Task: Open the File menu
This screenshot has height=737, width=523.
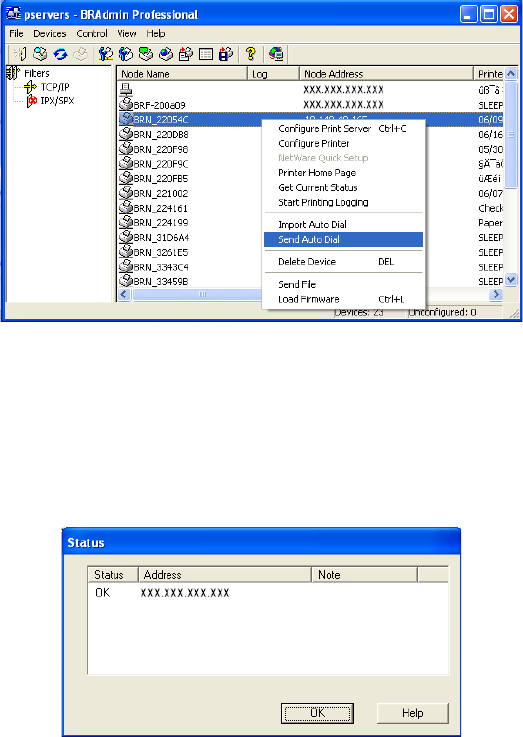Action: coord(16,33)
